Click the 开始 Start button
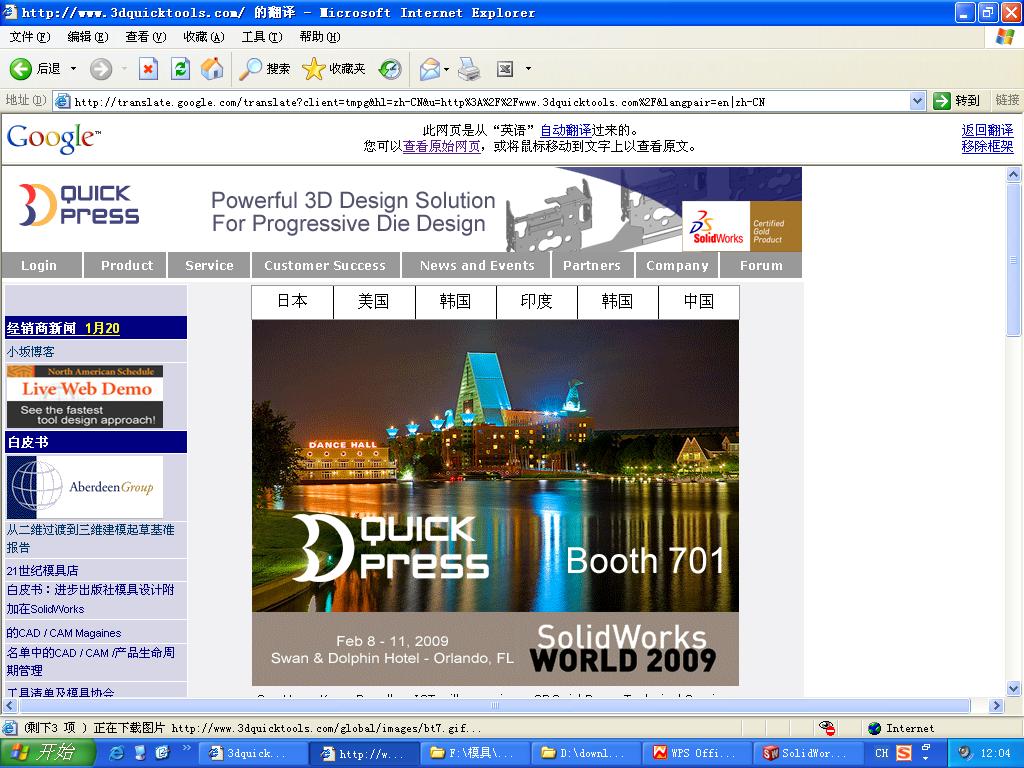 point(46,753)
